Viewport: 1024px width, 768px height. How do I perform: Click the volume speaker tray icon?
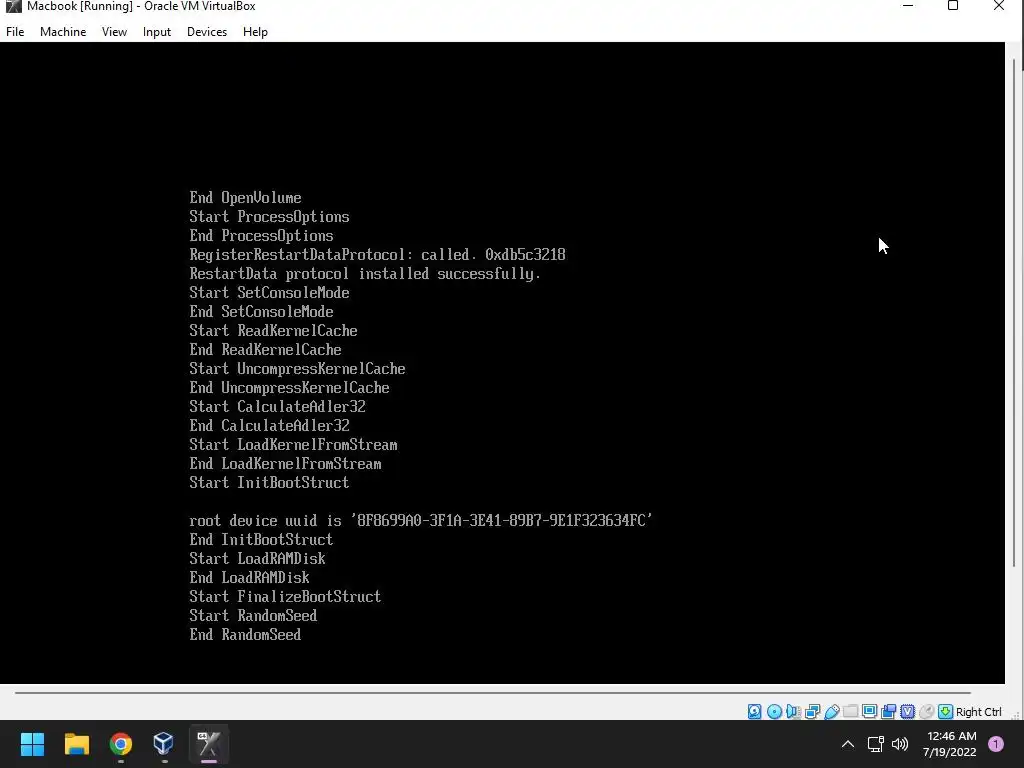coord(900,744)
